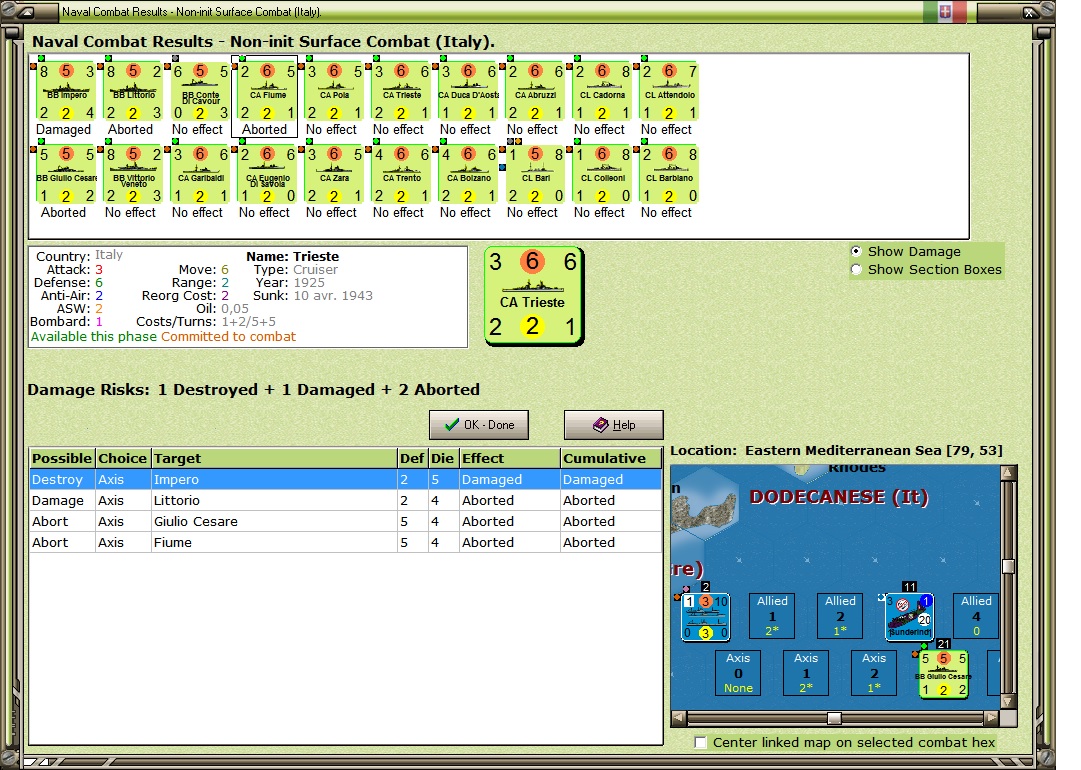Click the map vertical scrollbar thumb
The width and height of the screenshot is (1081, 770).
tap(1008, 566)
